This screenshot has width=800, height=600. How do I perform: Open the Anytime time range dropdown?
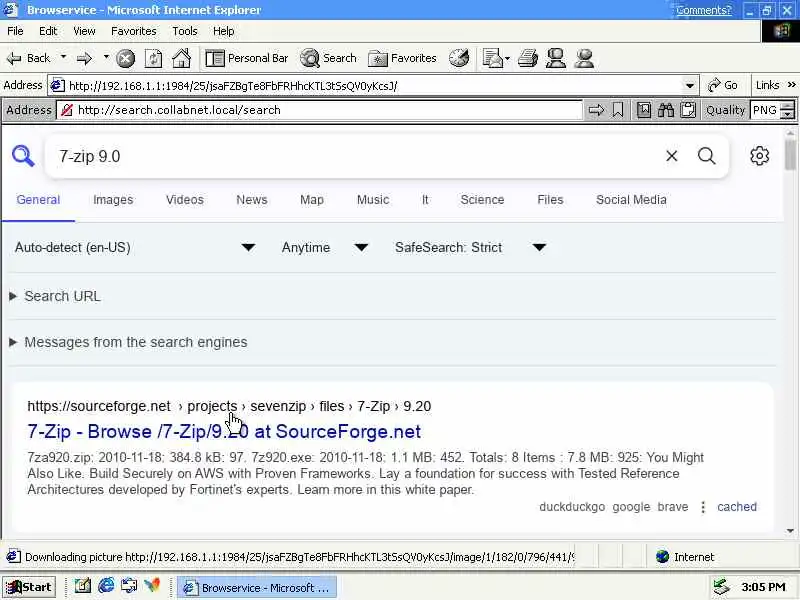pyautogui.click(x=324, y=247)
